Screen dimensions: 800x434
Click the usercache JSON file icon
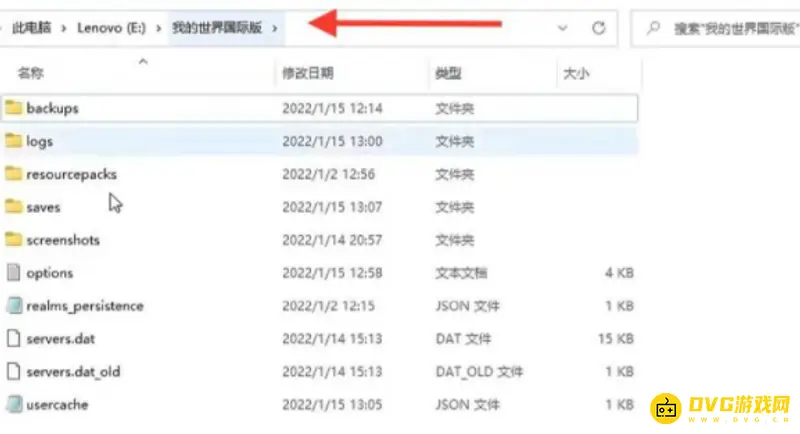[13, 405]
